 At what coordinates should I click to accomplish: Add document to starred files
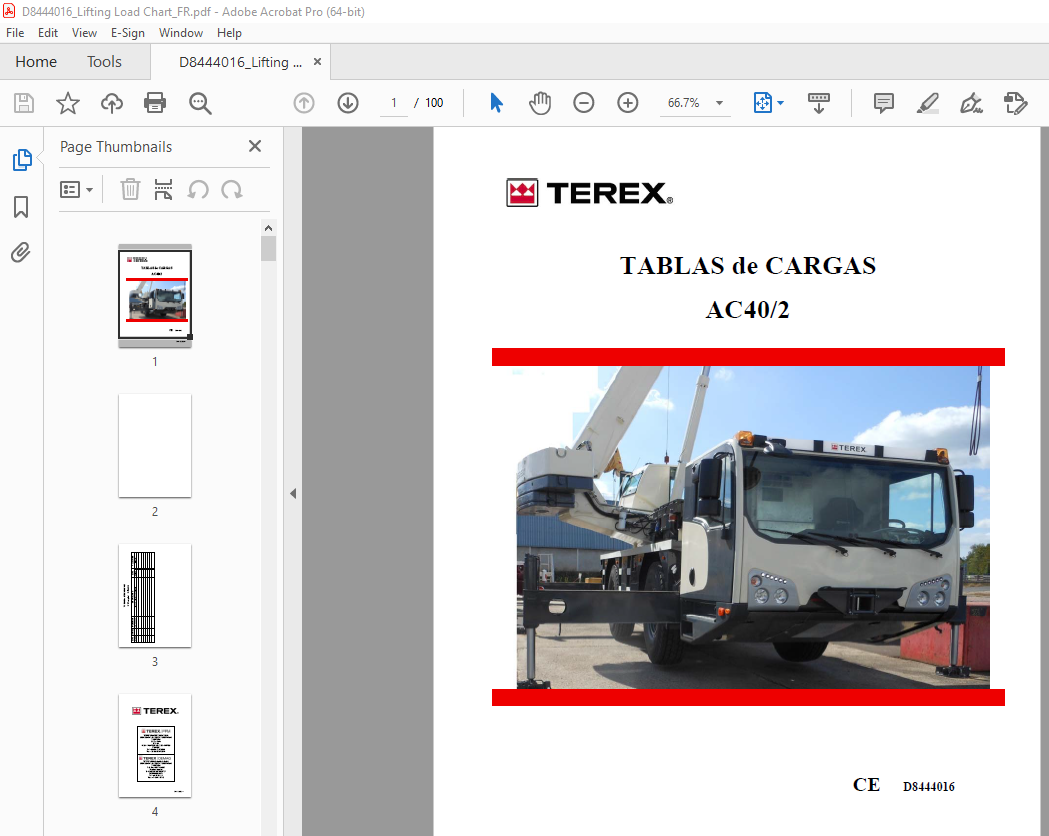[x=68, y=103]
